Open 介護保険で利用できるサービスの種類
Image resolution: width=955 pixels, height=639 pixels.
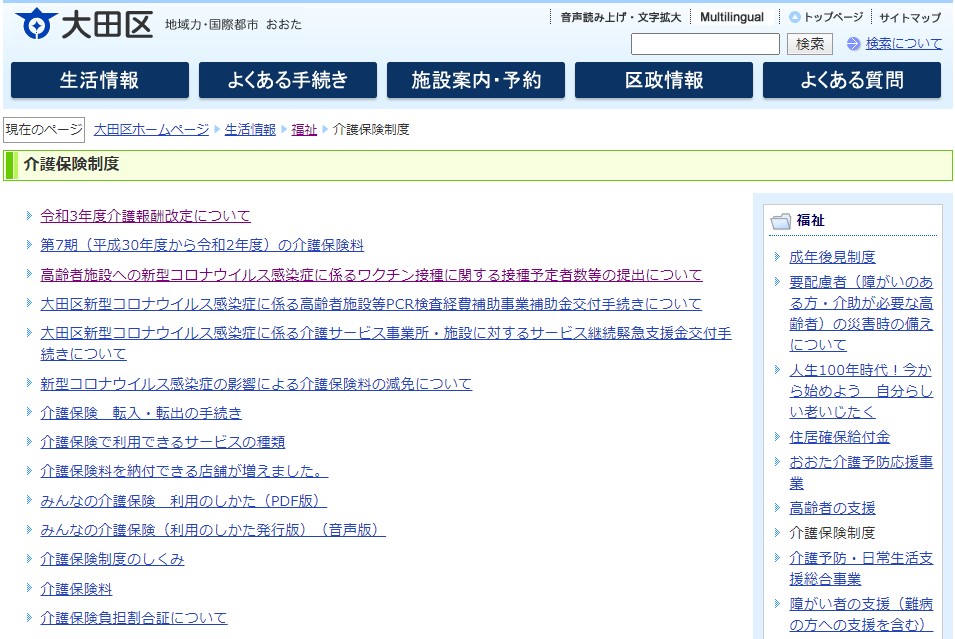pyautogui.click(x=163, y=442)
